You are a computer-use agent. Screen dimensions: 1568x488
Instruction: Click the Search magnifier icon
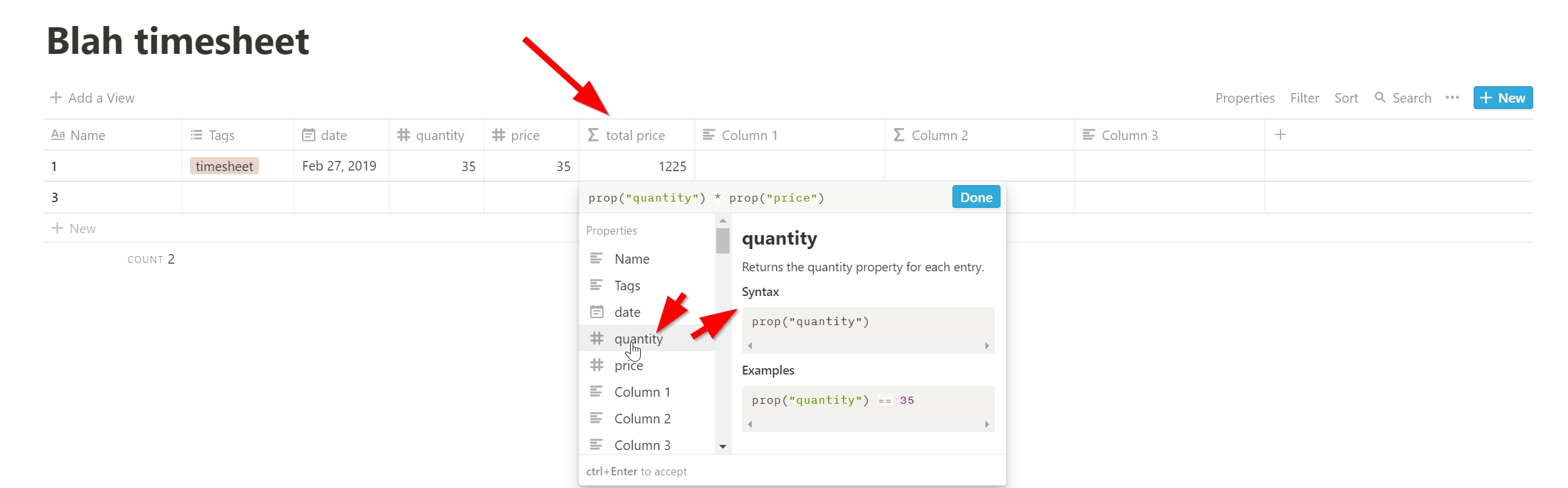(x=1379, y=98)
